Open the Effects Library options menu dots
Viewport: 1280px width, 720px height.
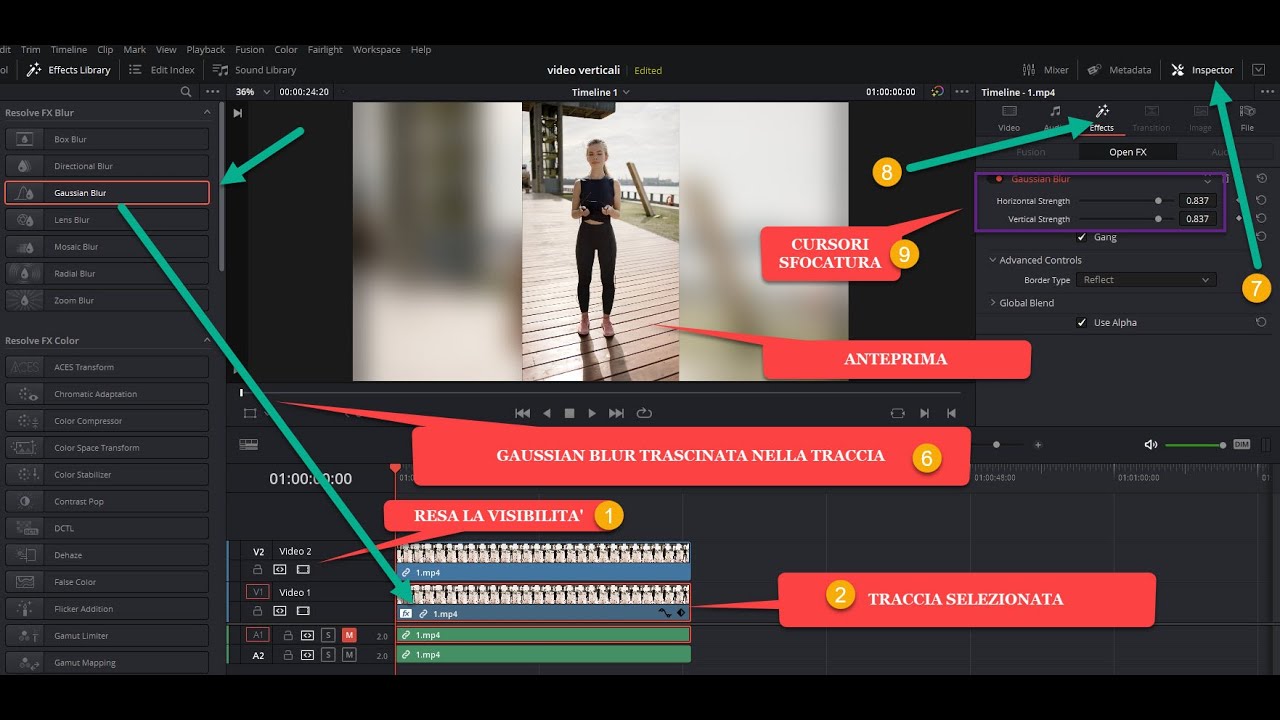tap(212, 91)
